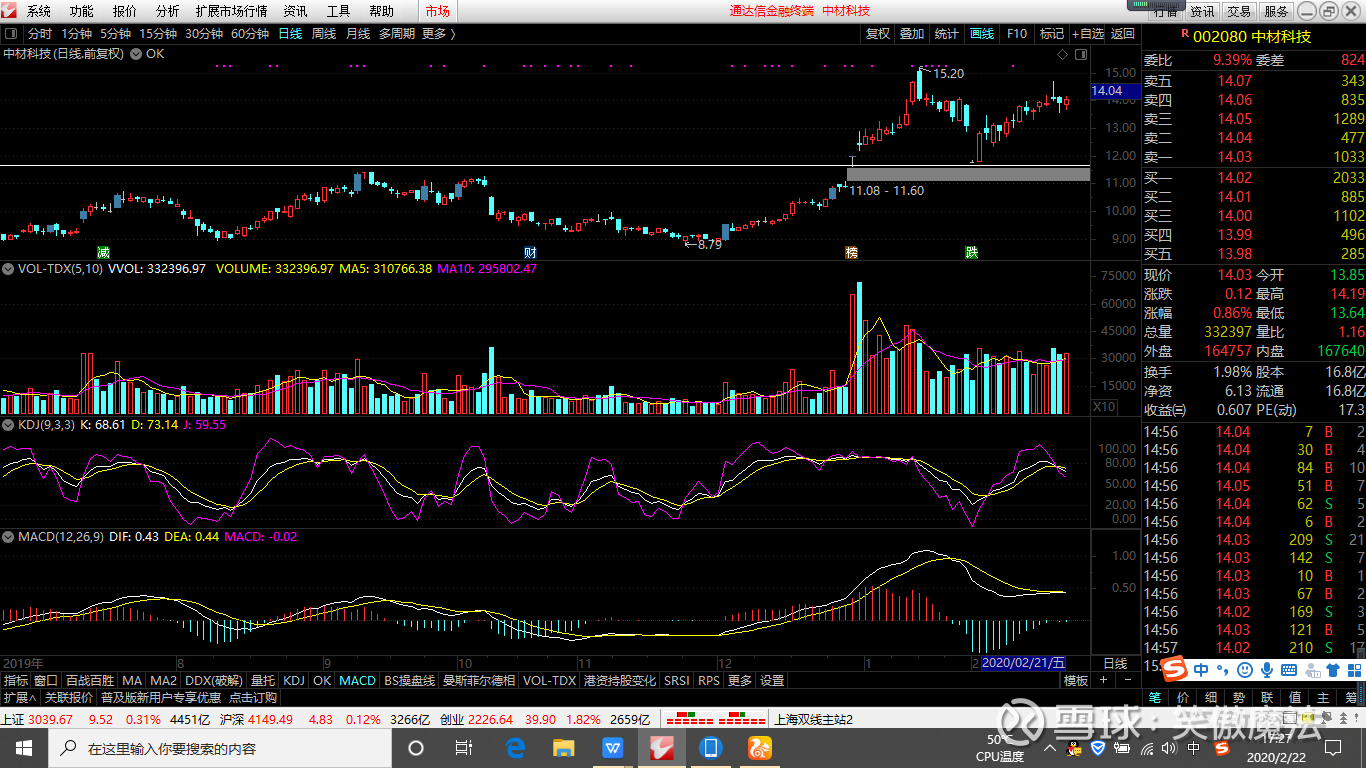Click microphone icon in Sogou toolbar
This screenshot has height=768, width=1366.
click(1267, 670)
